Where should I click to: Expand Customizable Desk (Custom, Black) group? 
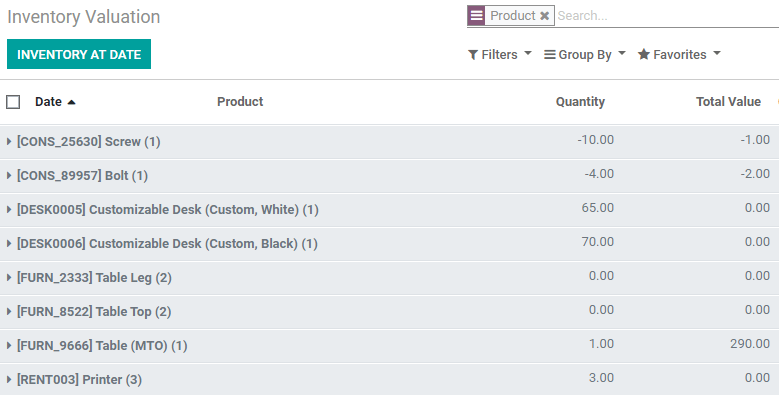pos(390,243)
